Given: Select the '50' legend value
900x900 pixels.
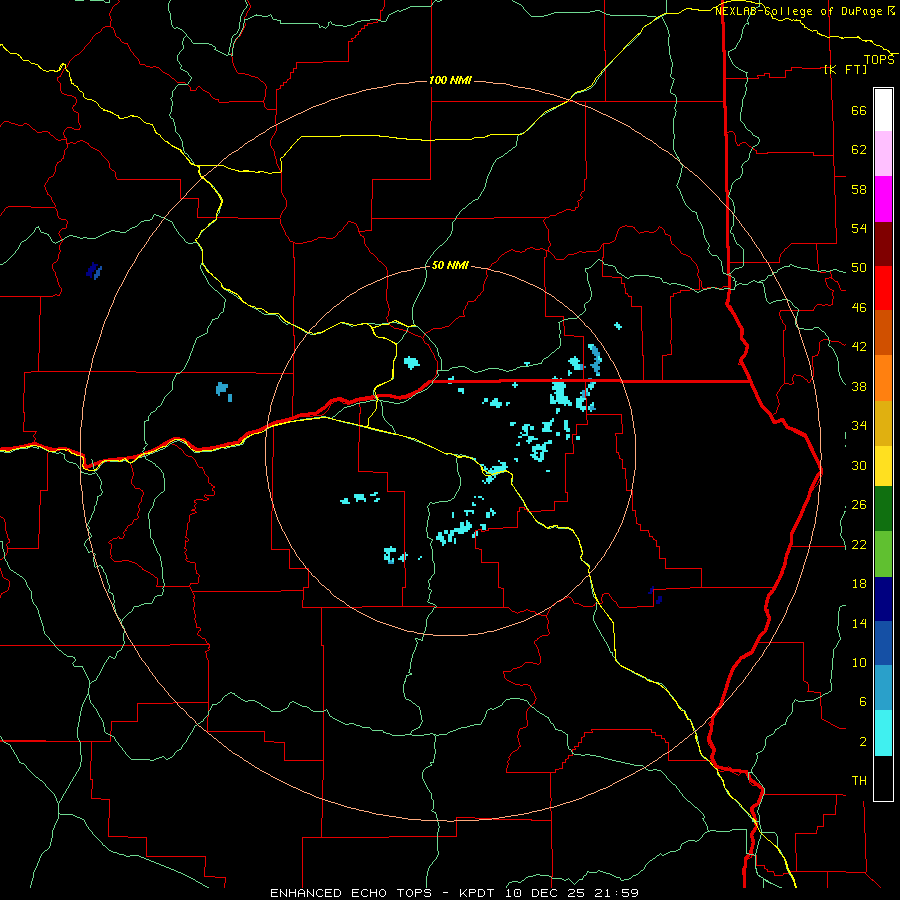Looking at the screenshot, I should [859, 268].
